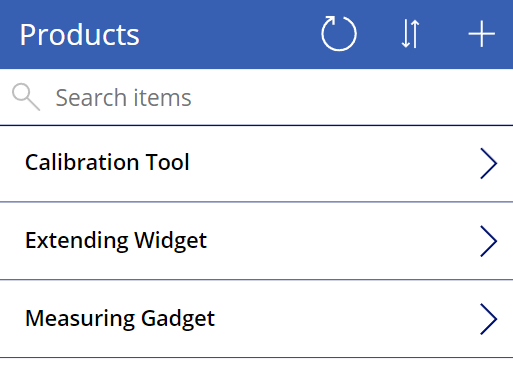
Task: Click the Search items placeholder text
Action: [x=123, y=98]
